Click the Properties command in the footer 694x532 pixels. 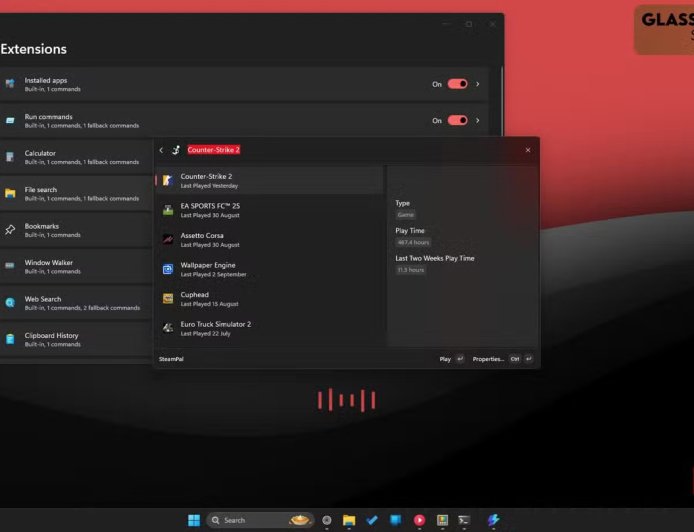488,358
